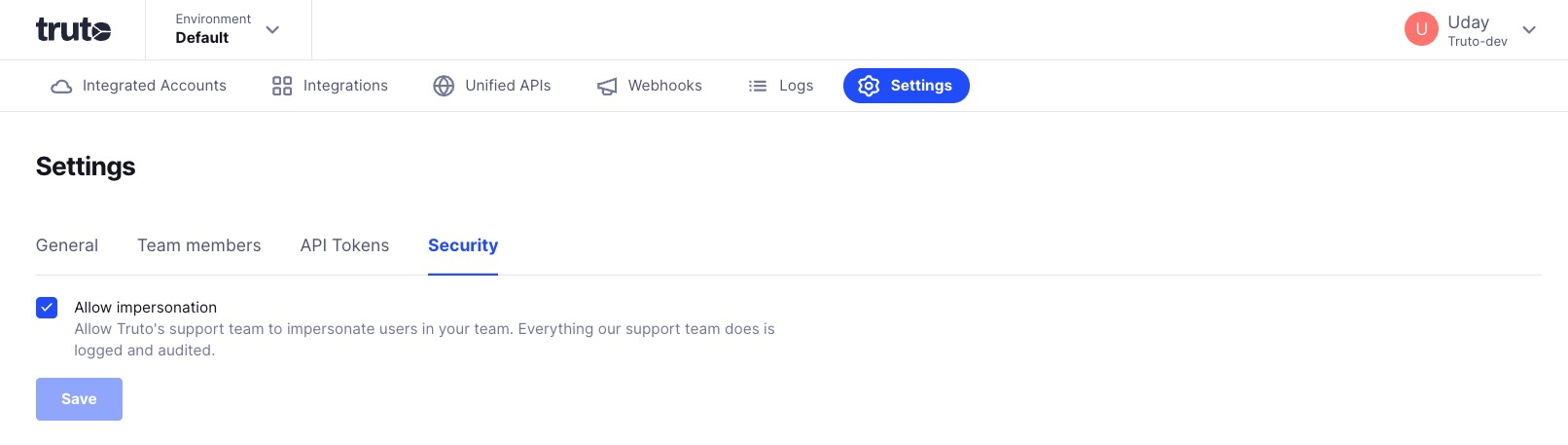1568x445 pixels.
Task: Select the API Tokens tab
Action: (x=344, y=245)
